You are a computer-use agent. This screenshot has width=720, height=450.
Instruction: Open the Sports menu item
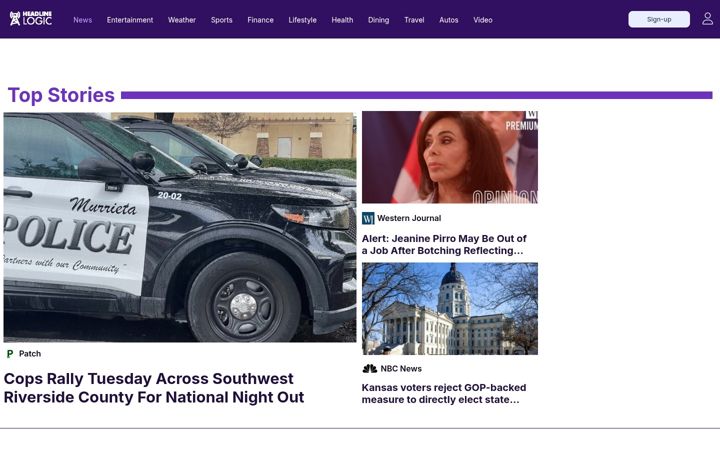[221, 20]
